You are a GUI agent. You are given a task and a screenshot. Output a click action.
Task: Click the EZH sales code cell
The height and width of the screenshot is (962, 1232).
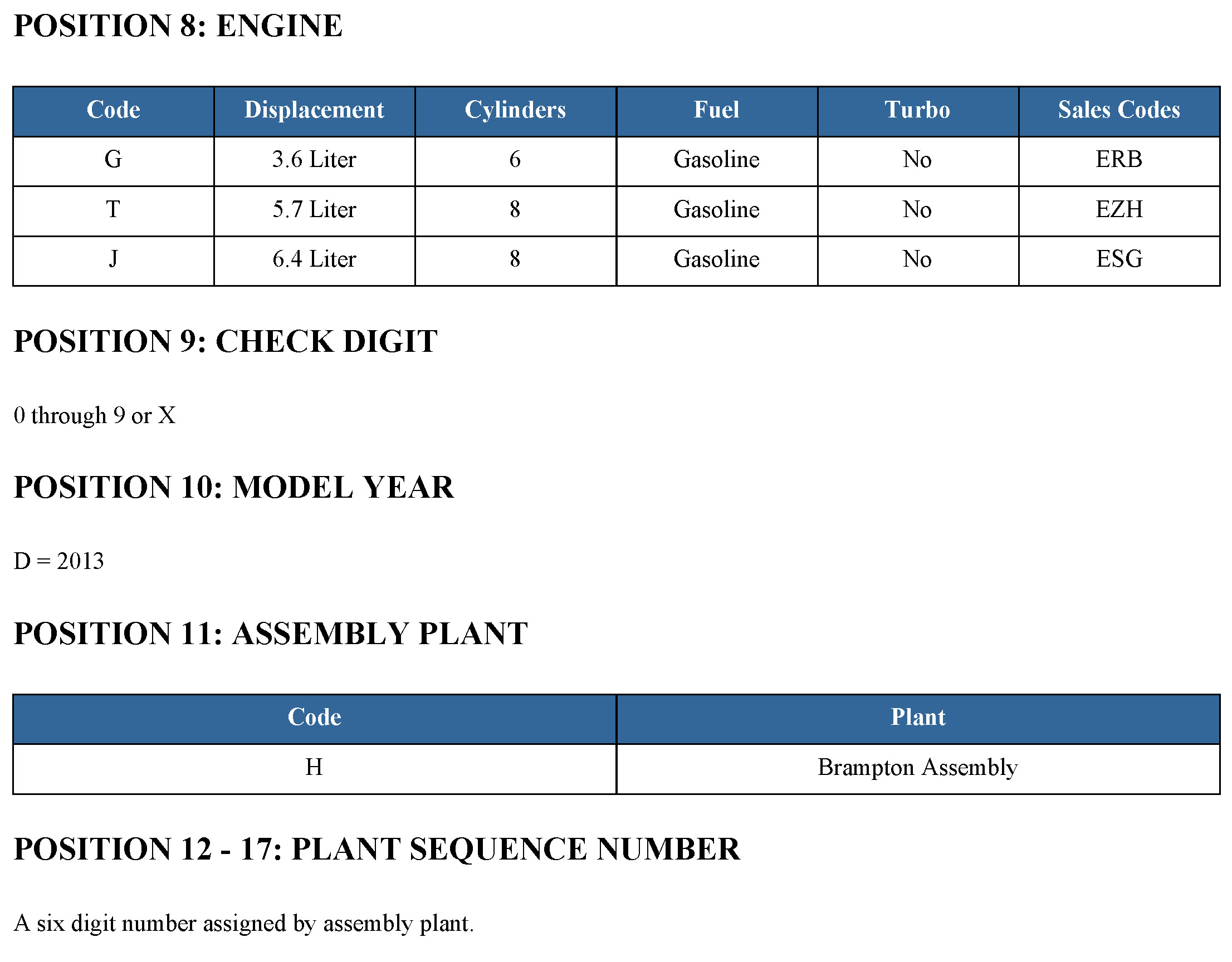[1118, 210]
